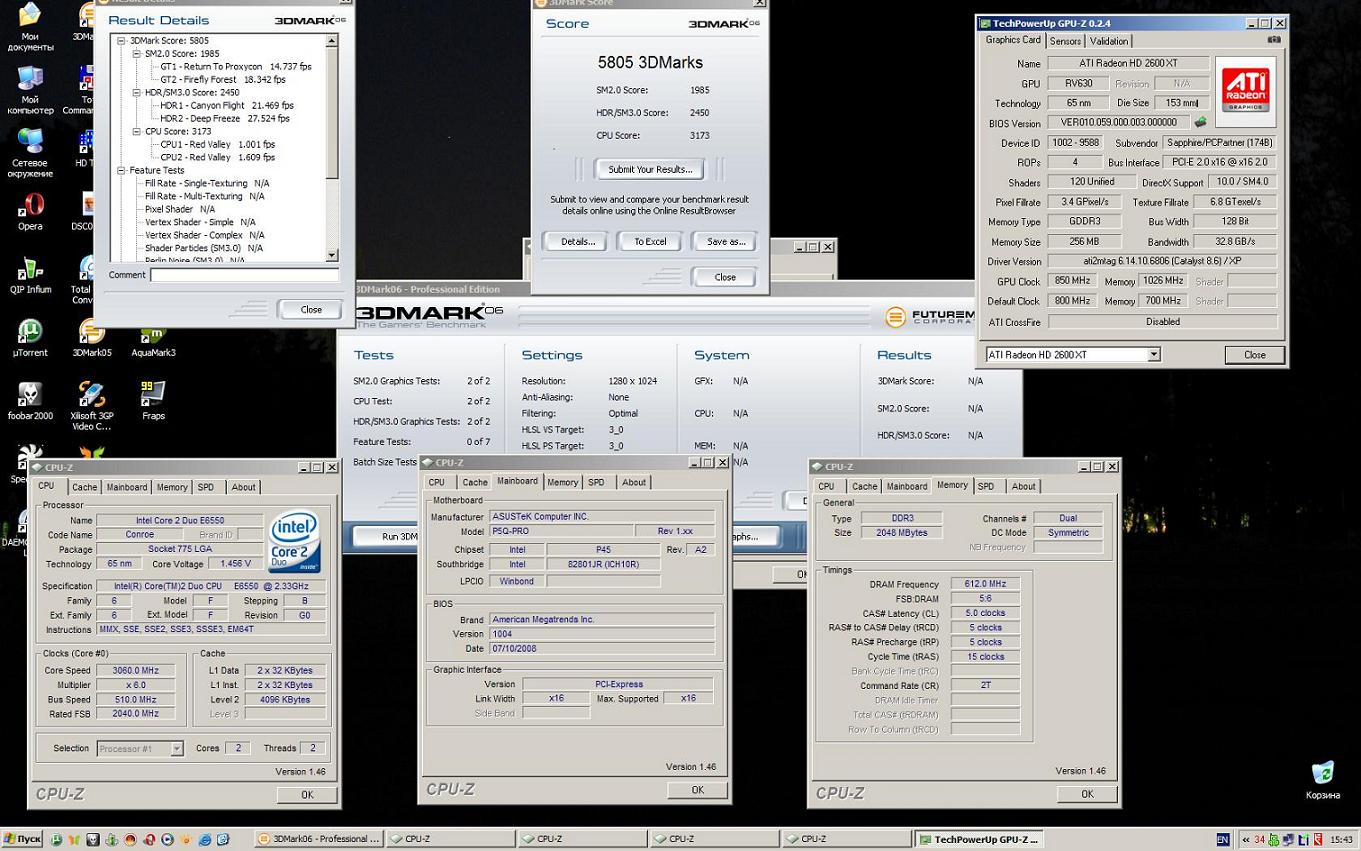Open the Processor #1 selection dropdown

[176, 748]
